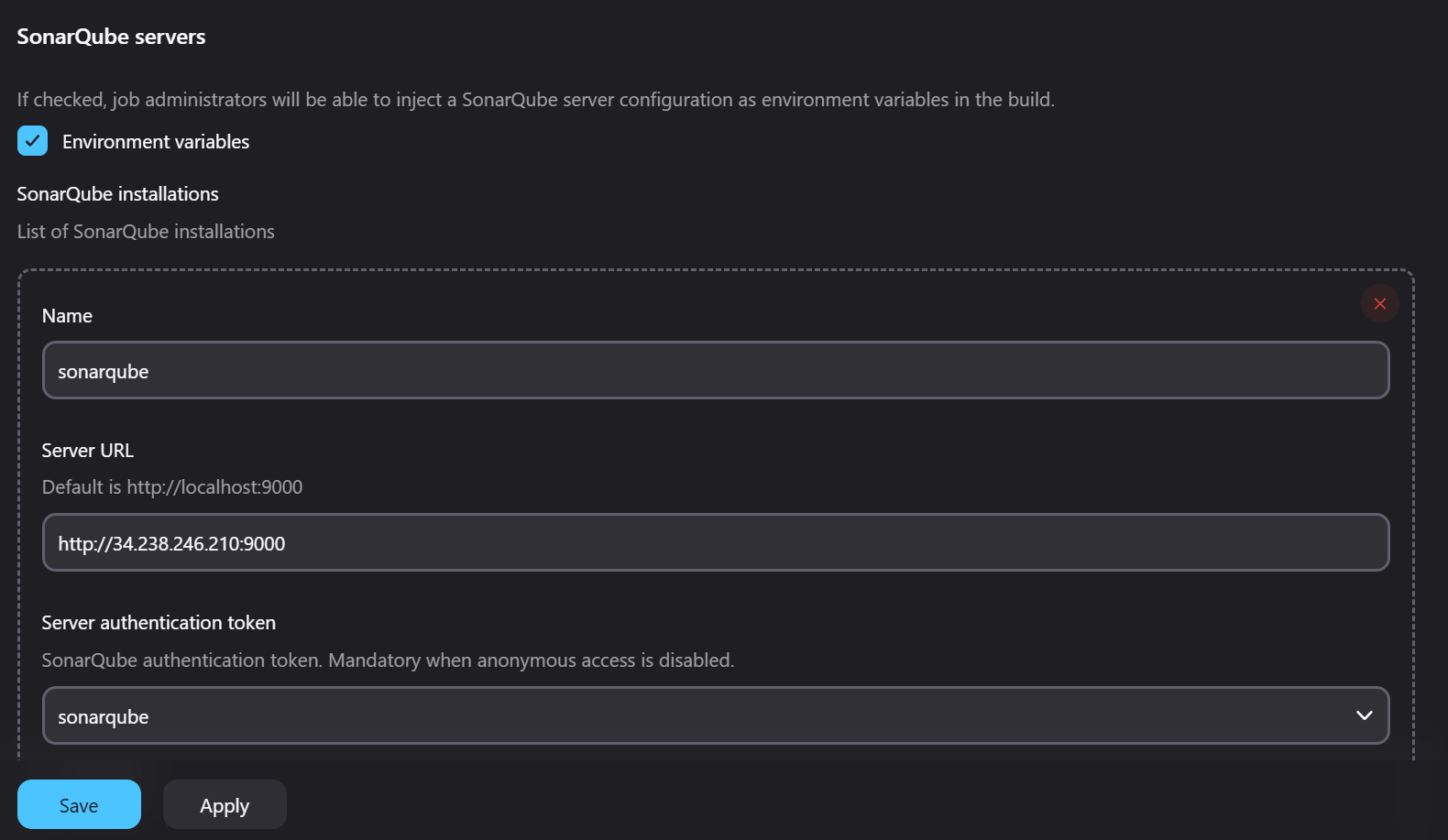
Task: Click the Default is http://localhost:9000 hint text
Action: coord(171,486)
